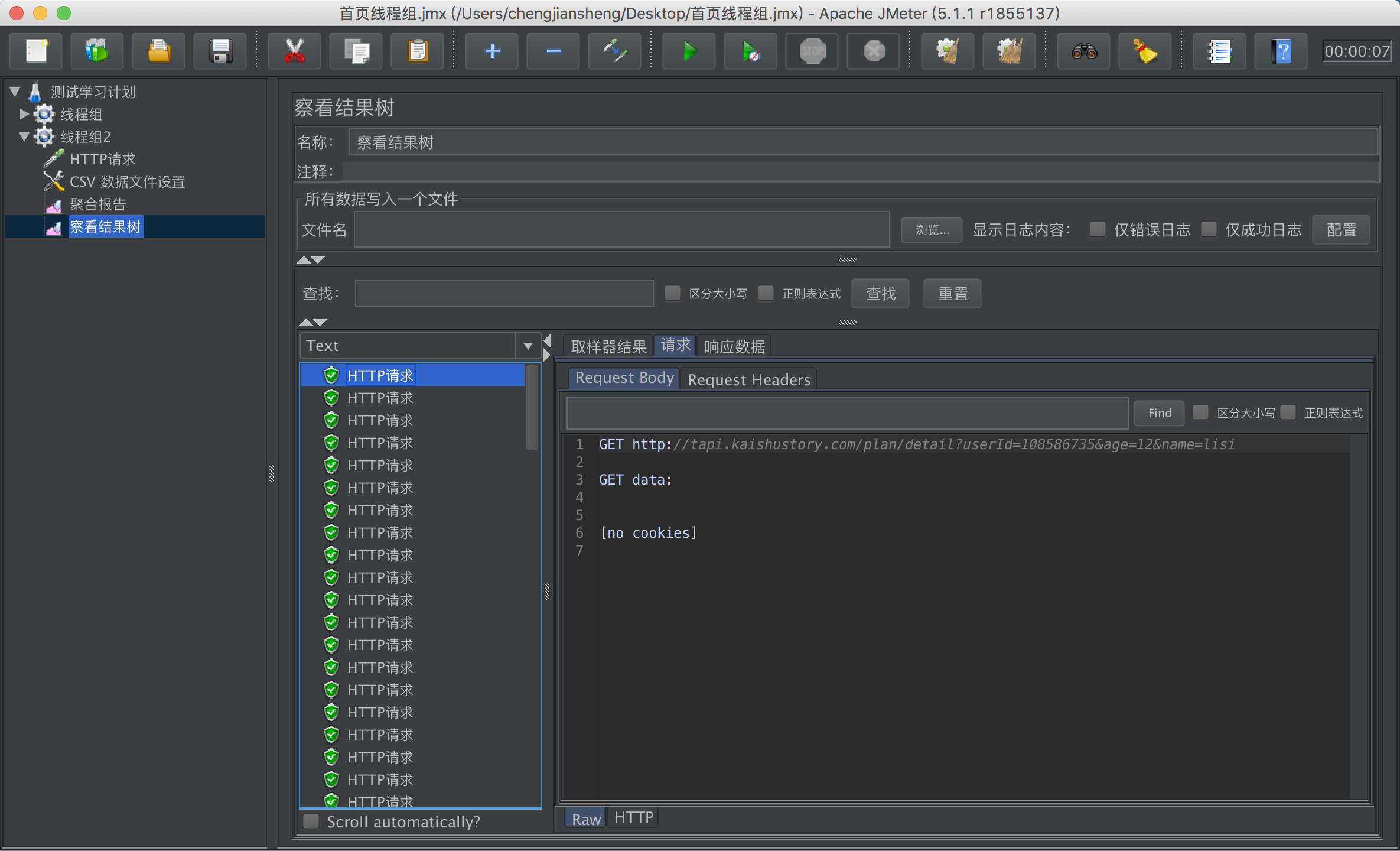Image resolution: width=1400 pixels, height=851 pixels.
Task: Expand all nodes with plus icon
Action: pos(492,51)
